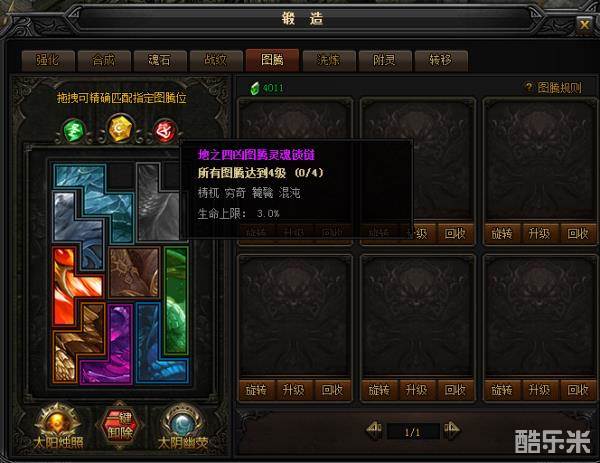This screenshot has height=463, width=600.
Task: Select the empty bottom-middle totem slot
Action: pyautogui.click(x=417, y=317)
